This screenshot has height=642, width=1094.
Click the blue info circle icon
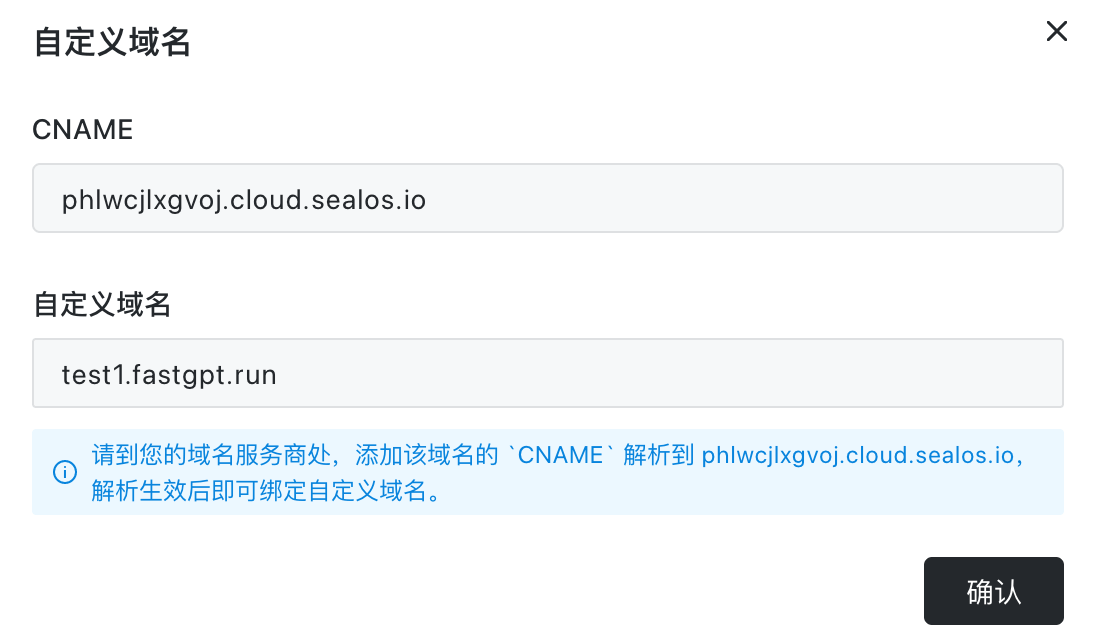65,472
